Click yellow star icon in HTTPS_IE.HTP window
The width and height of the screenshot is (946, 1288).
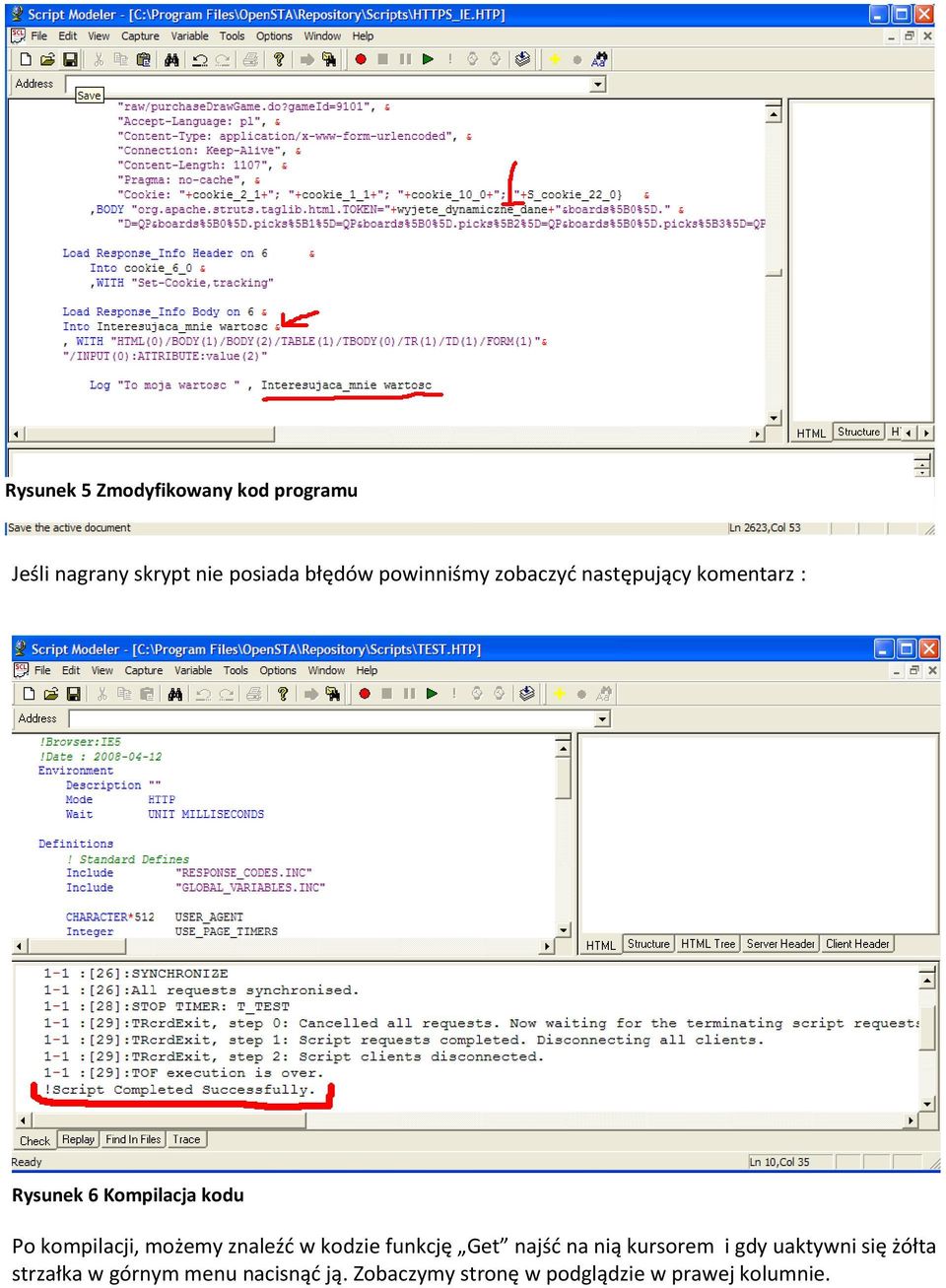pos(555,59)
